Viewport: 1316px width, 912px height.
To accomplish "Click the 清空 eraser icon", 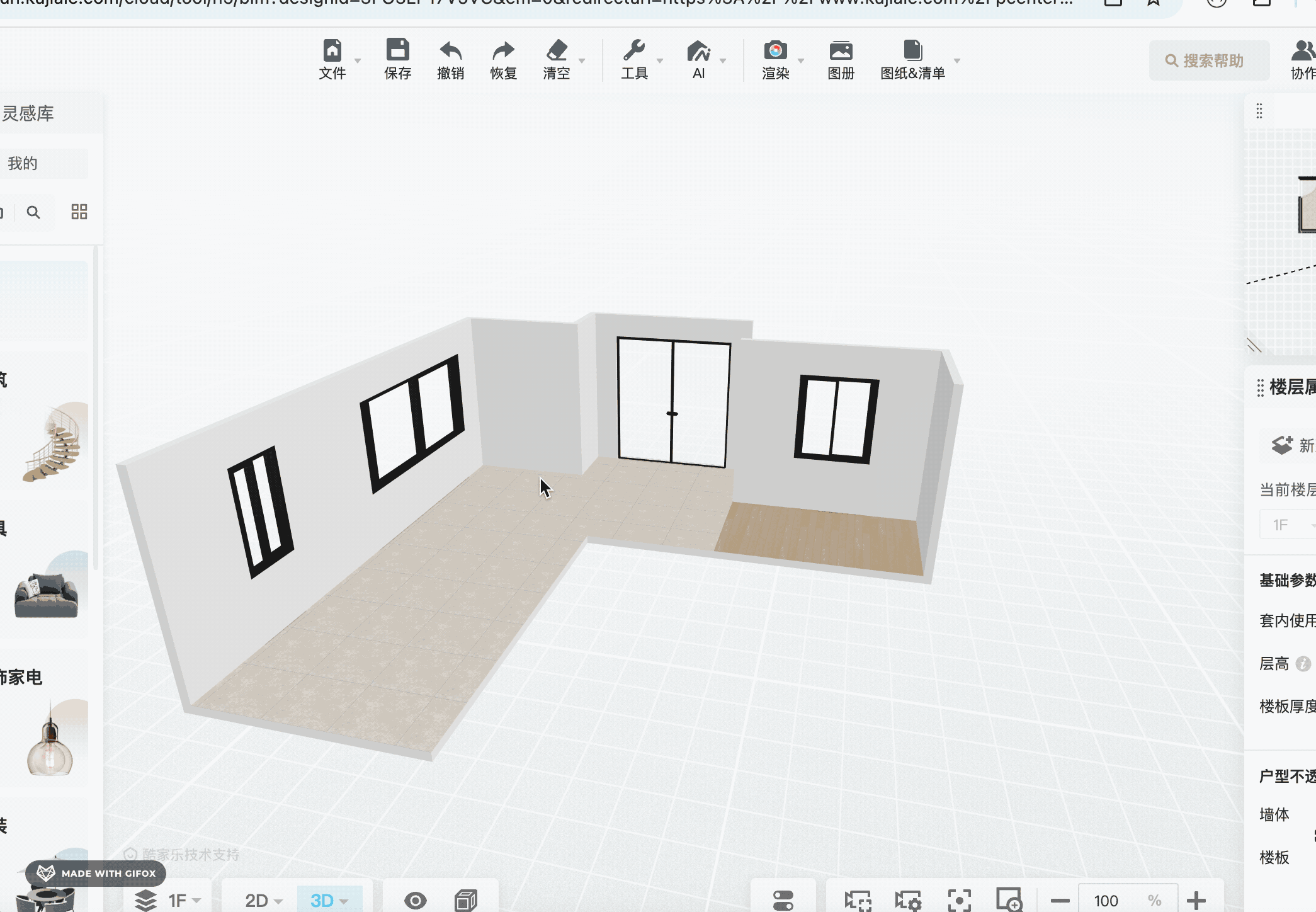I will point(557,50).
